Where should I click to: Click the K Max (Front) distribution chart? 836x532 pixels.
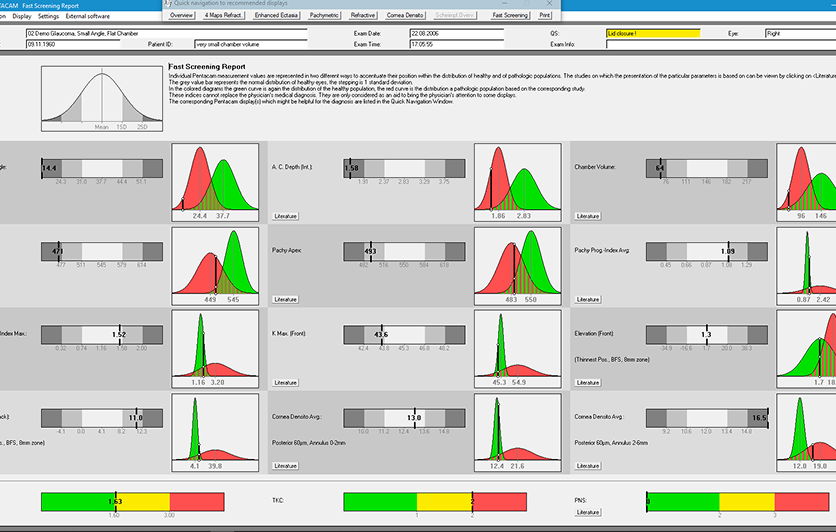[x=518, y=349]
